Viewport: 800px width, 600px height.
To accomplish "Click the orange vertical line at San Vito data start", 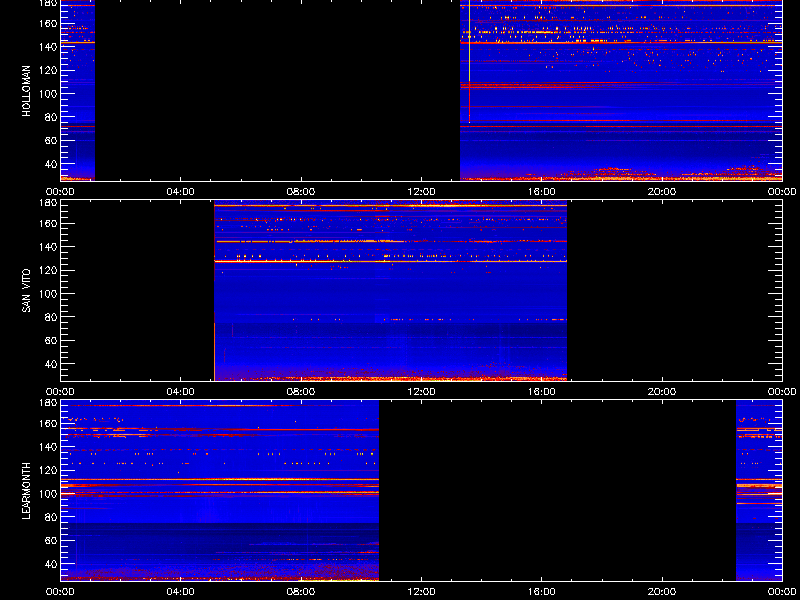I will pyautogui.click(x=214, y=352).
